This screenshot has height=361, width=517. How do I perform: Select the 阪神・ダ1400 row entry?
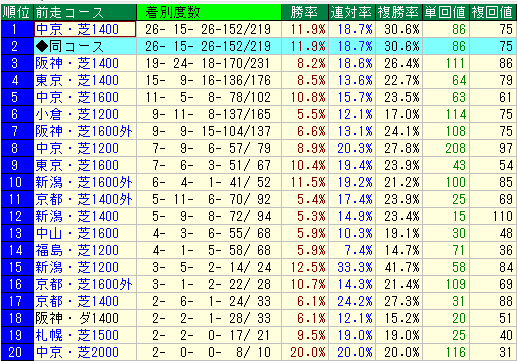pos(77,318)
